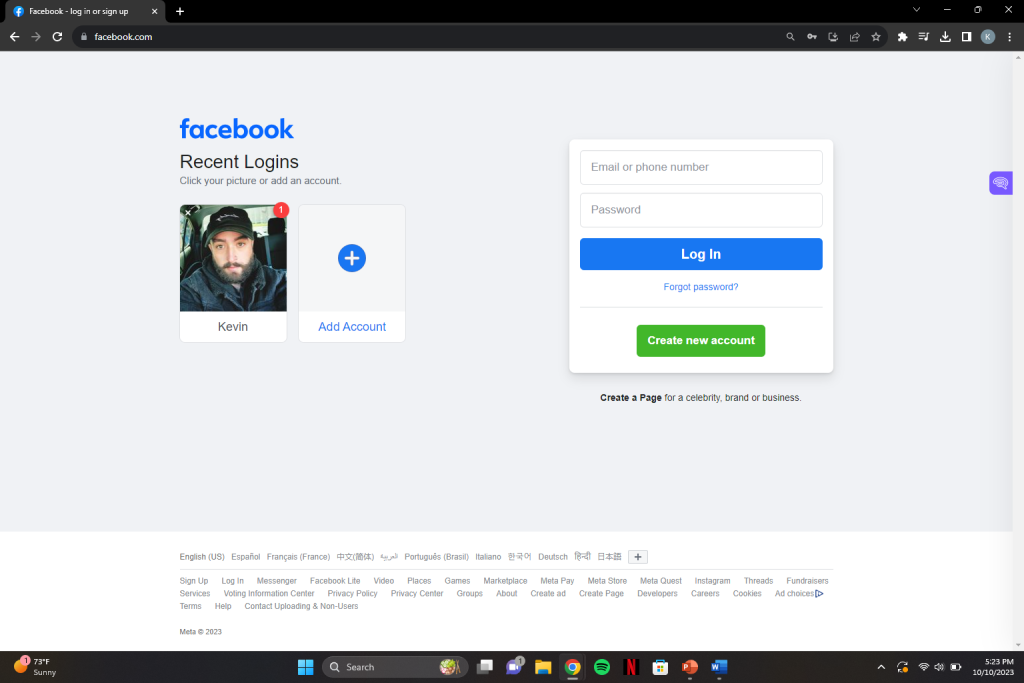Open the Facebook Lite footer link

click(335, 580)
